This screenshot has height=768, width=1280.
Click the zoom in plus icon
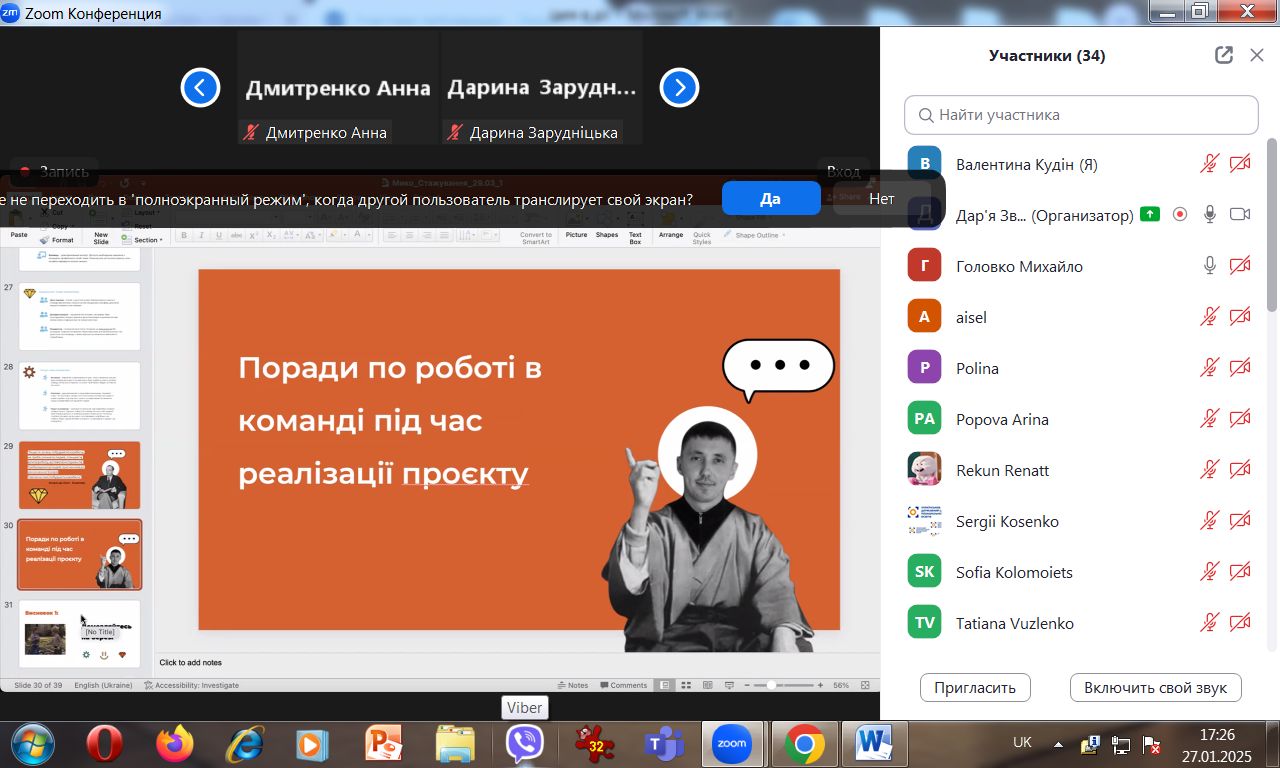coord(820,685)
